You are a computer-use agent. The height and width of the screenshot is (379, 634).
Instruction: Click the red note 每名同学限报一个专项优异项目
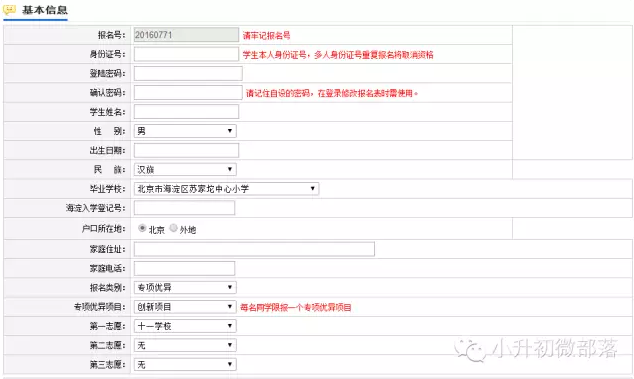pos(296,307)
